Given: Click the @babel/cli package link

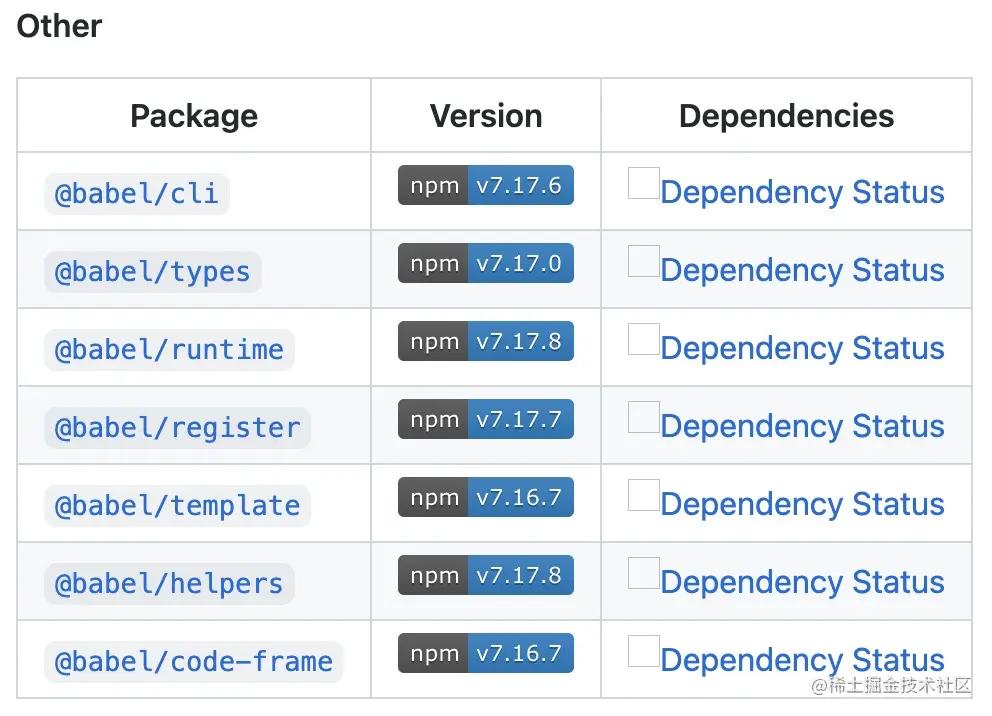Looking at the screenshot, I should pyautogui.click(x=137, y=193).
